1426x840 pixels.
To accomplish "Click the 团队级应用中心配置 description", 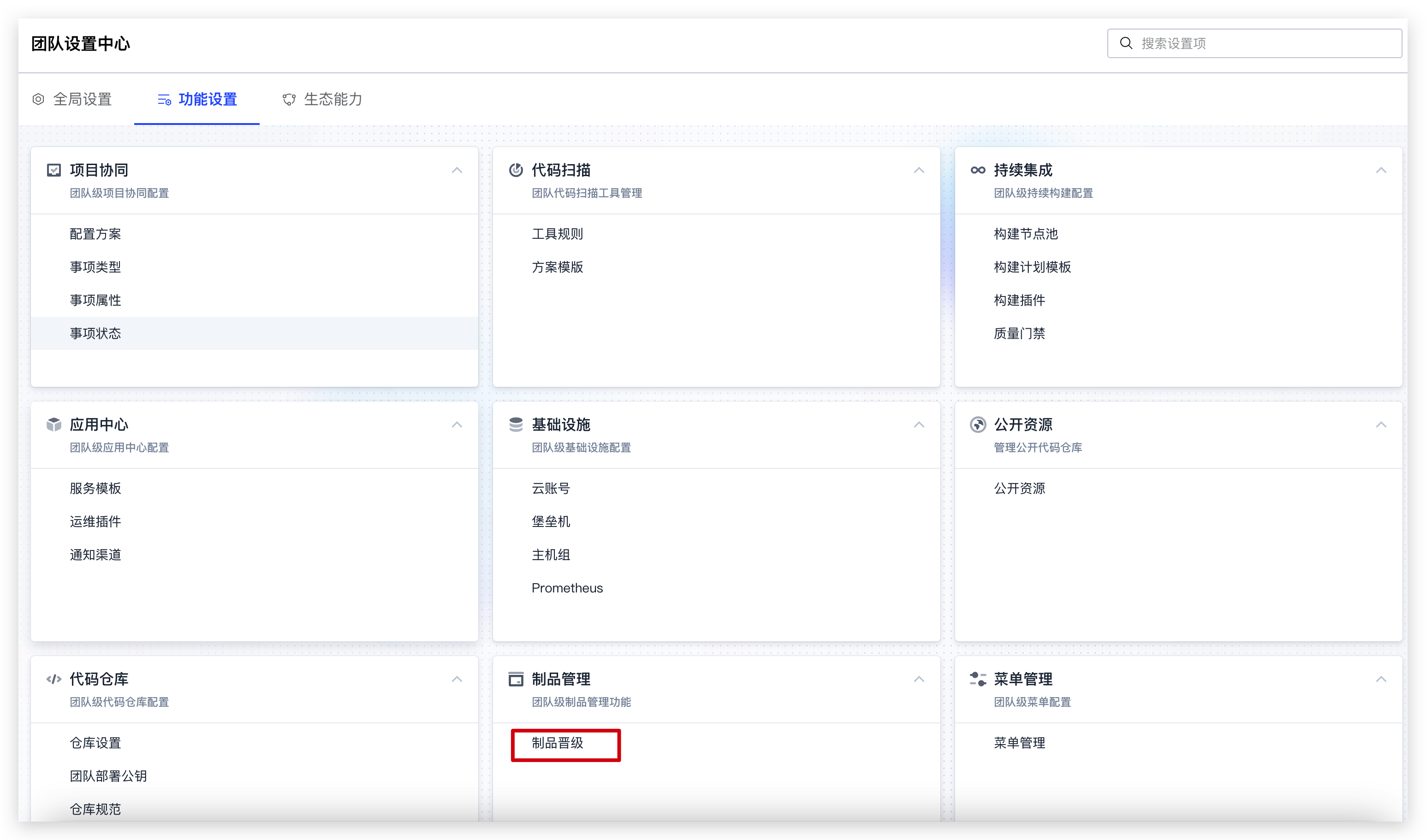I will tap(119, 448).
